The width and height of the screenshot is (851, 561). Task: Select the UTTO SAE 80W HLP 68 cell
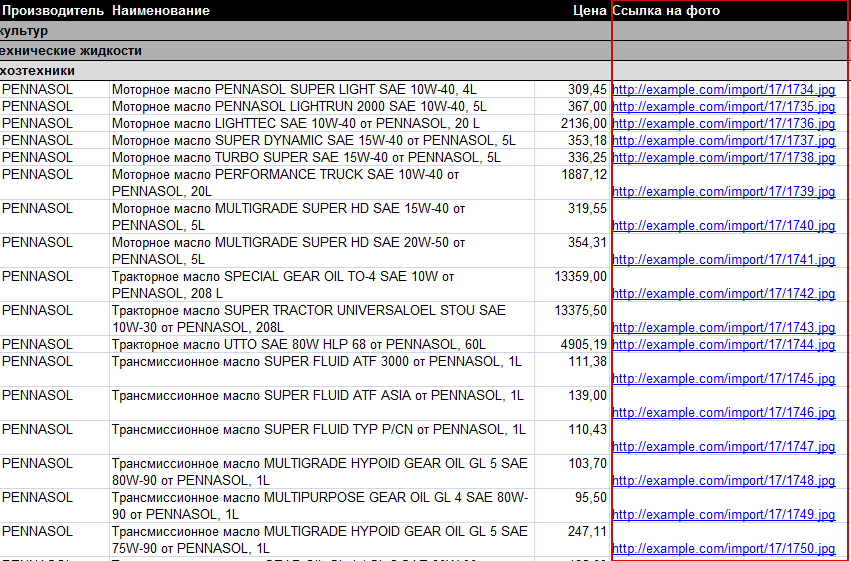[299, 345]
